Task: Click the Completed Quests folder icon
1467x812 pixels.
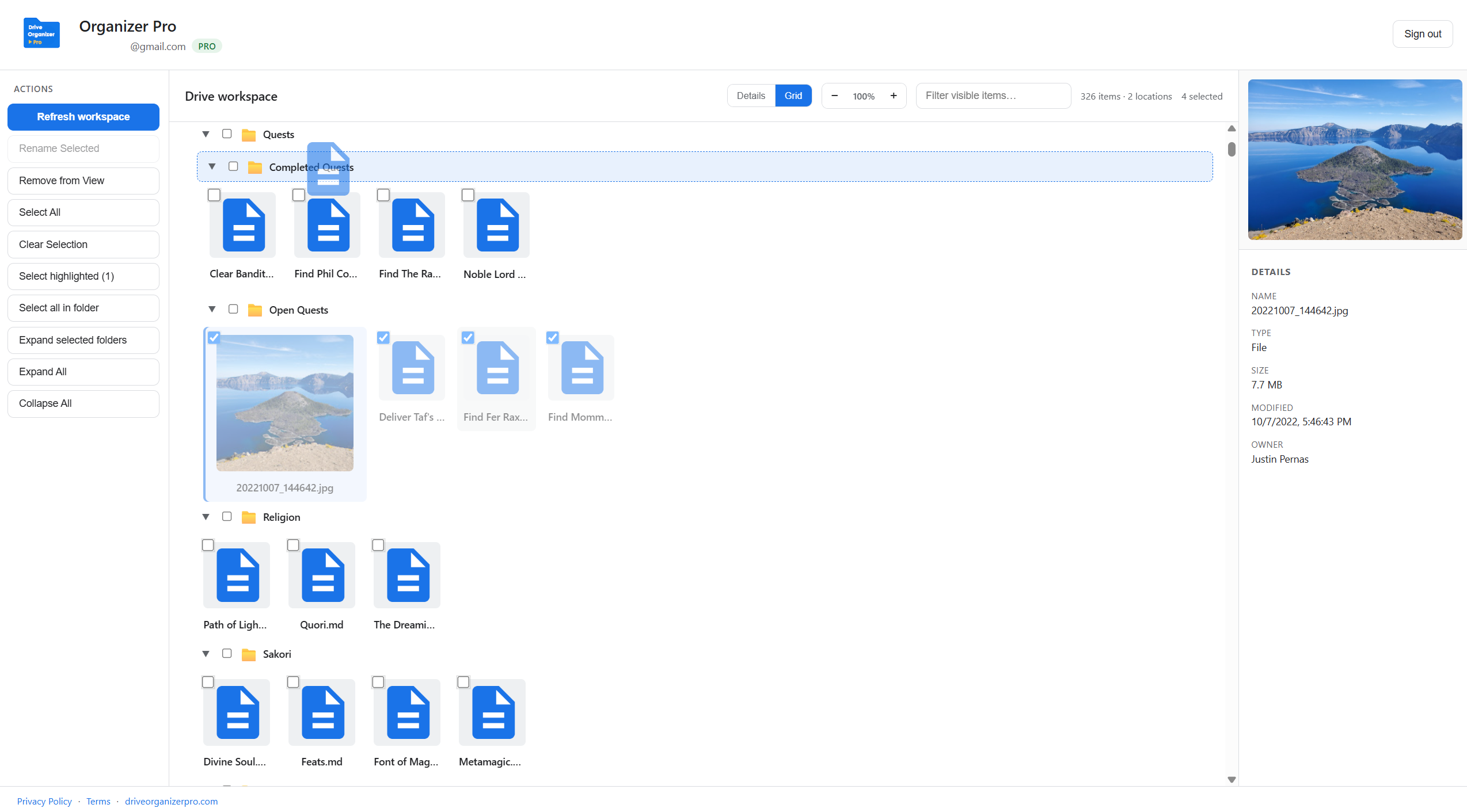Action: (x=255, y=167)
